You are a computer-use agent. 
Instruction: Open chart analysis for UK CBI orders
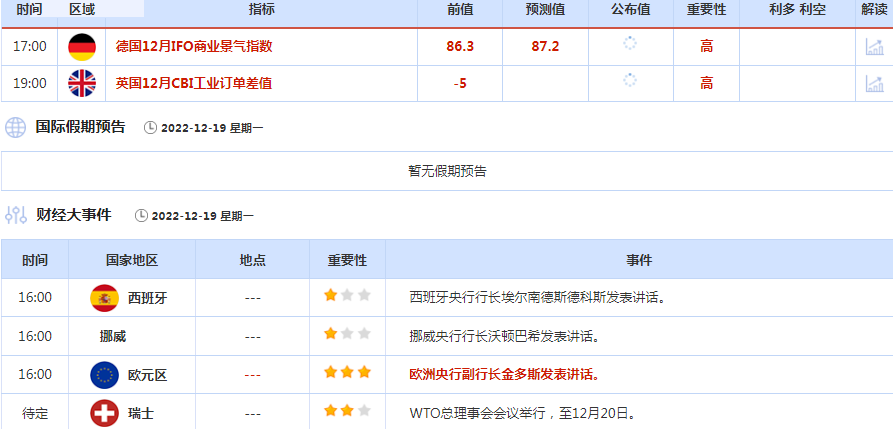[x=873, y=83]
